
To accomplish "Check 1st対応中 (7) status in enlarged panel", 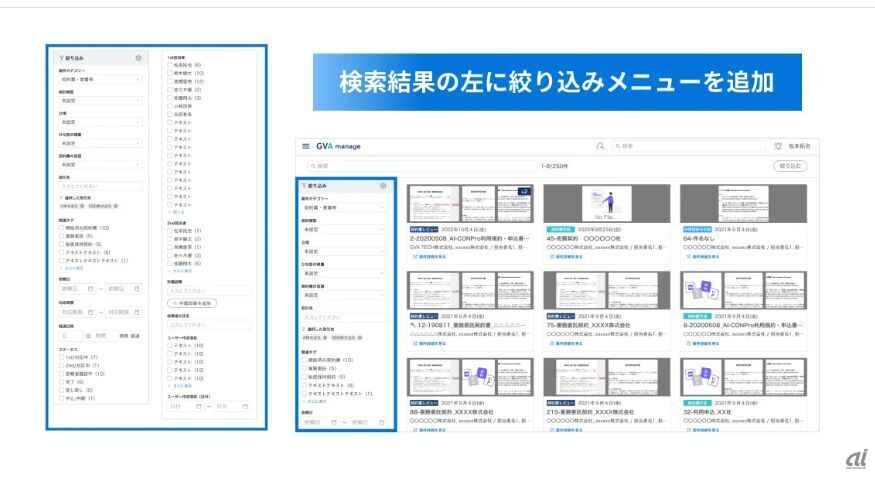I will point(62,357).
